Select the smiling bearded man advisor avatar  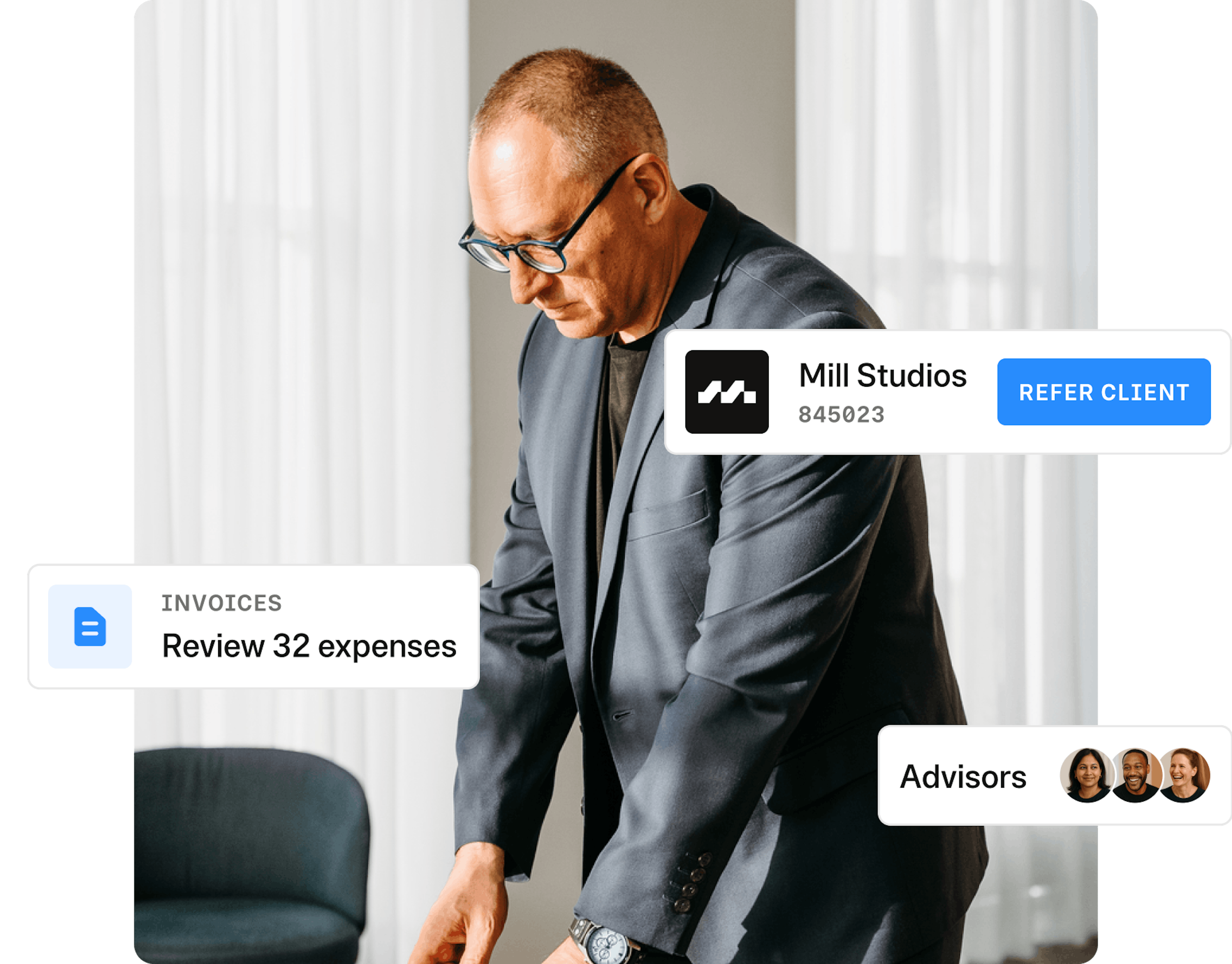point(1134,775)
